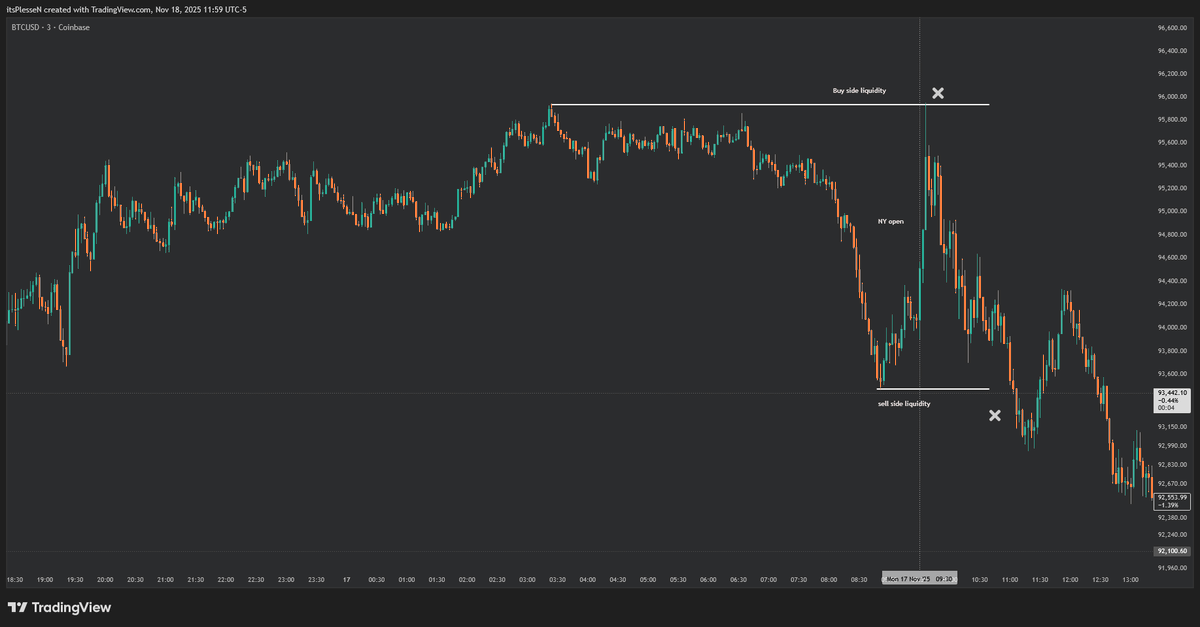This screenshot has height=627, width=1200.
Task: Click the 96,400.00 price axis label
Action: [x=1173, y=51]
